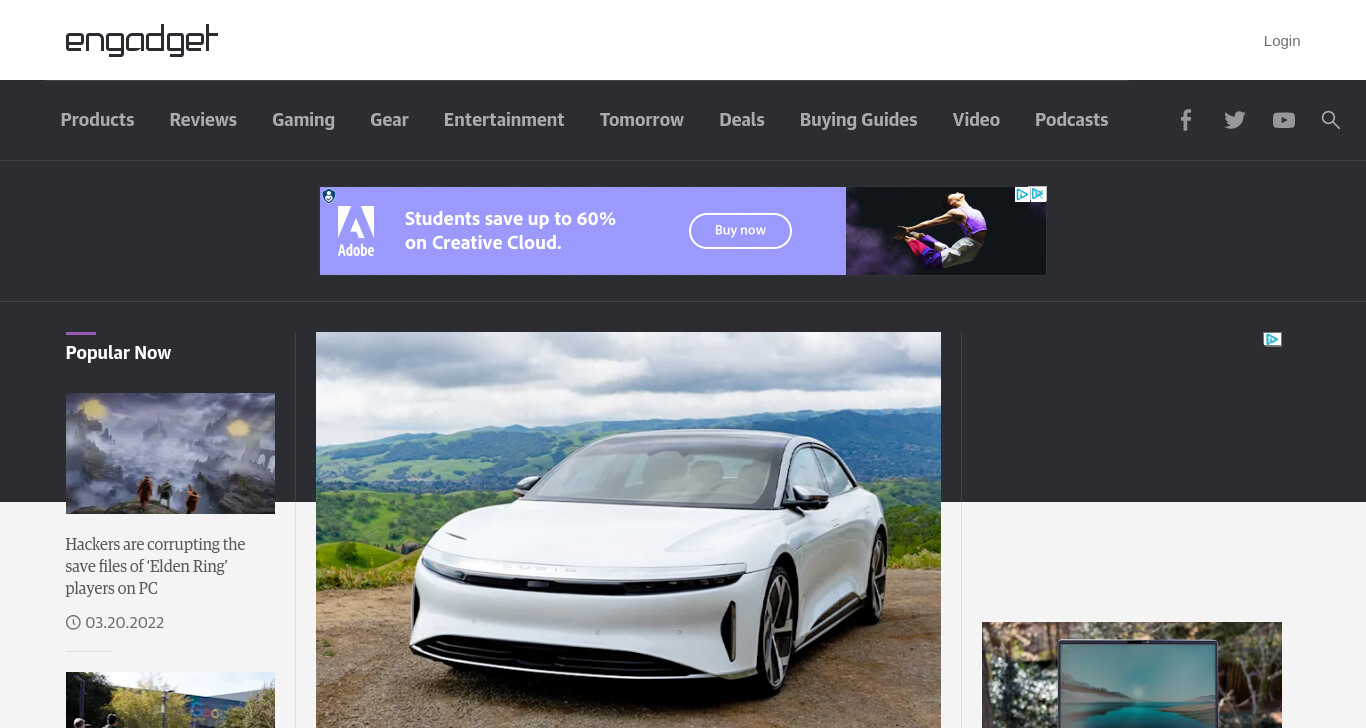The height and width of the screenshot is (728, 1366).
Task: Open Buying Guides from the navigation
Action: 858,120
